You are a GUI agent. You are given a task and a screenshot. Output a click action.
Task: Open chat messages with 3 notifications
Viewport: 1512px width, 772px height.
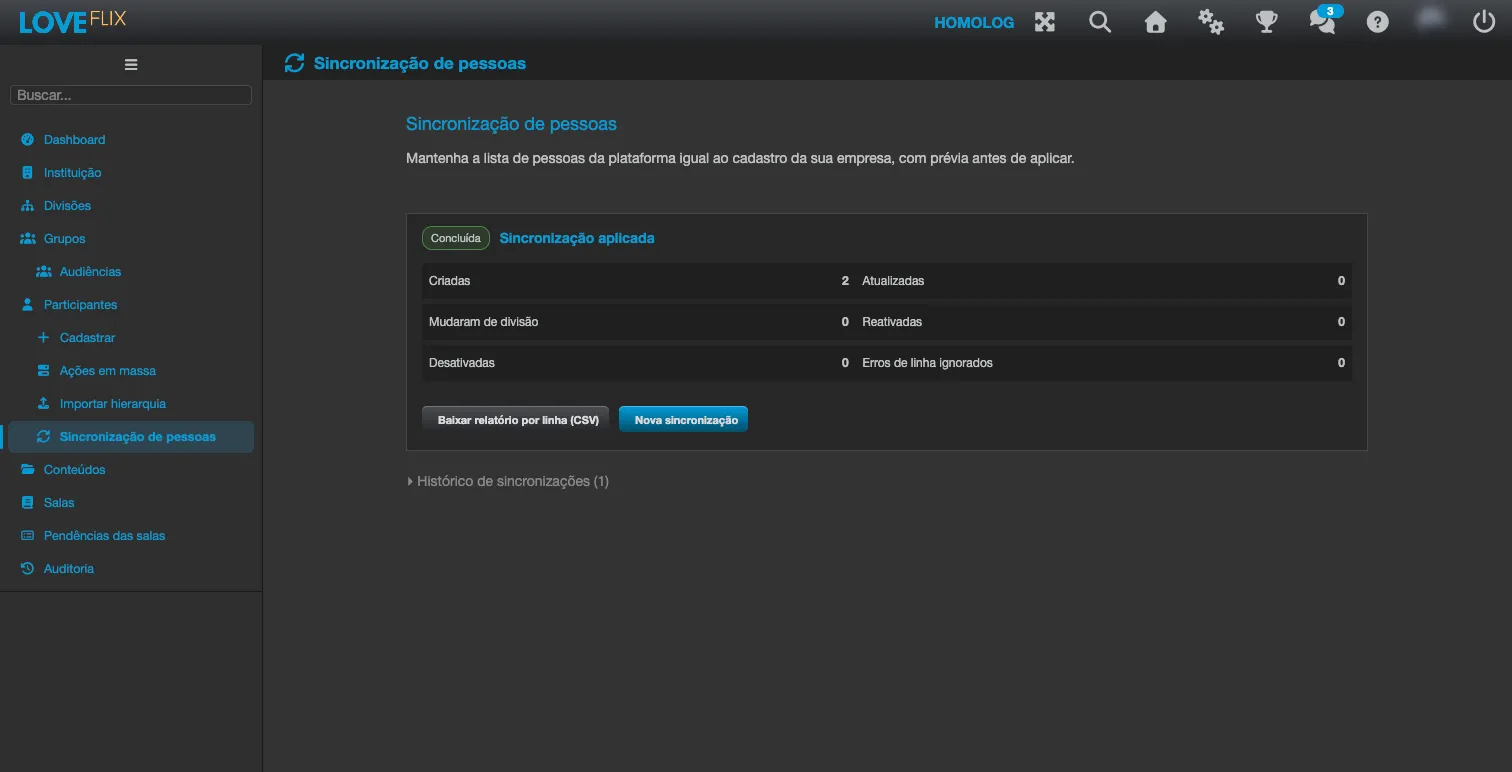[1323, 21]
